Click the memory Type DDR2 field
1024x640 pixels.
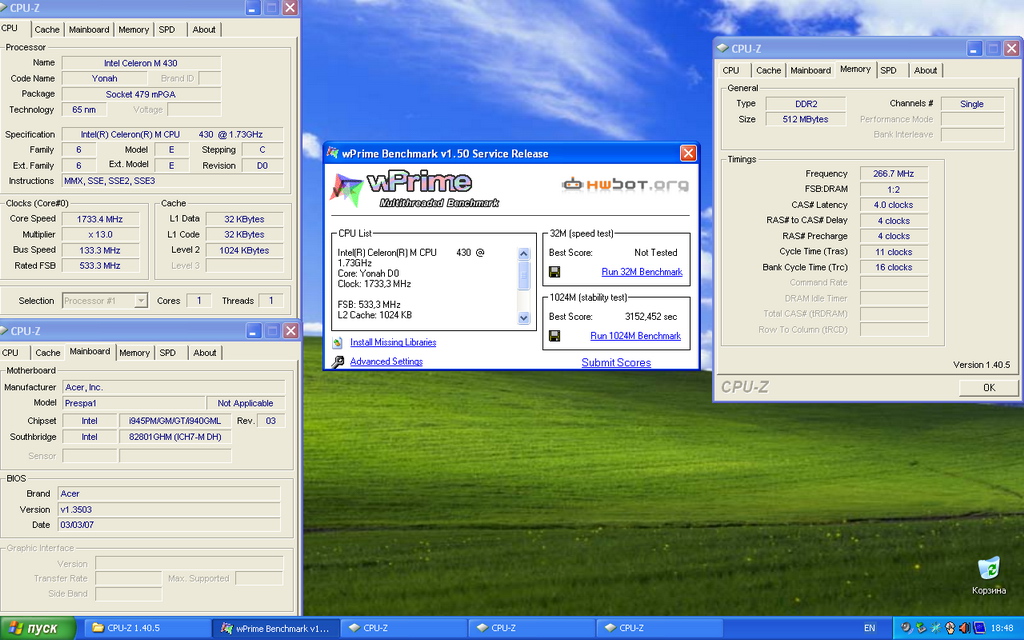806,104
